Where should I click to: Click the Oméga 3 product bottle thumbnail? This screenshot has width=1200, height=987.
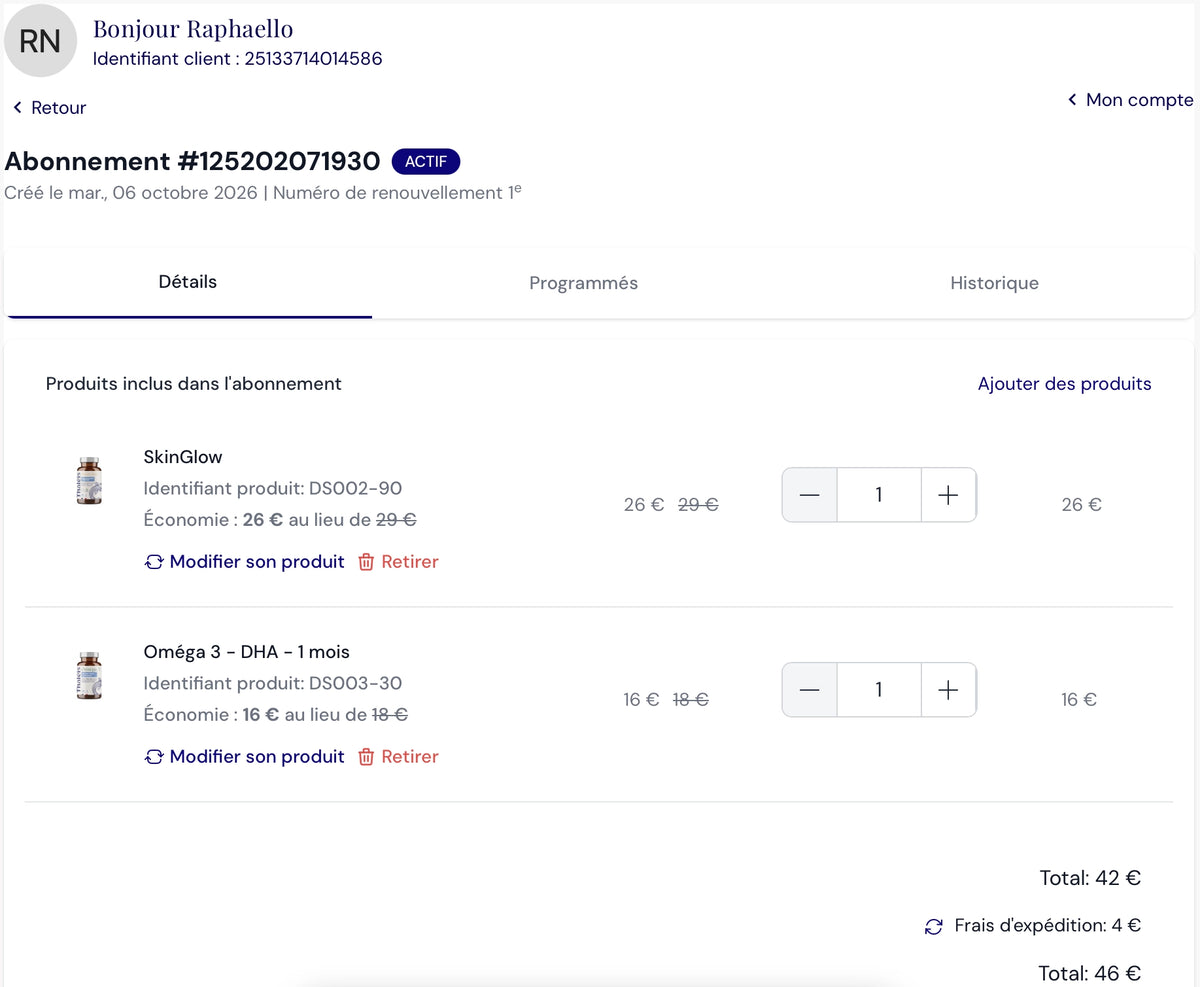point(89,675)
